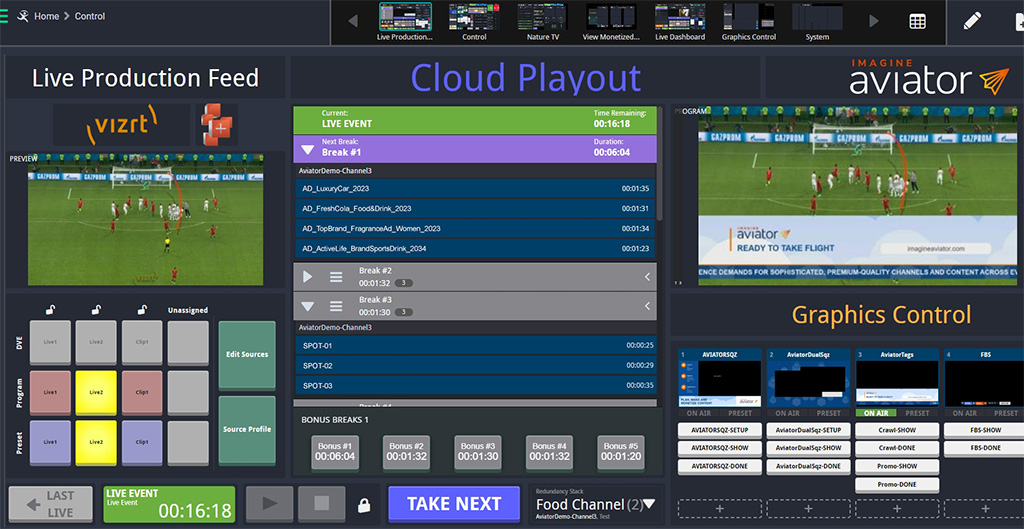Image resolution: width=1024 pixels, height=529 pixels.
Task: Select Clip1 in the Preset row
Action: click(142, 442)
